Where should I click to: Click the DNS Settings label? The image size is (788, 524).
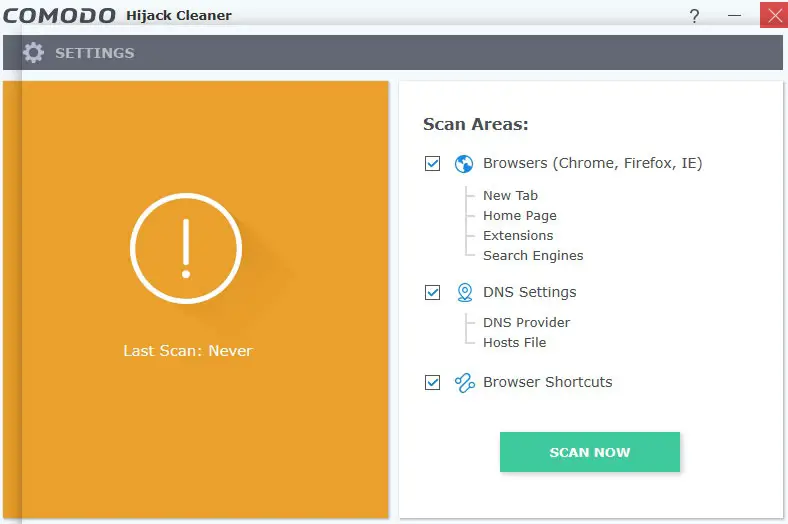point(529,292)
